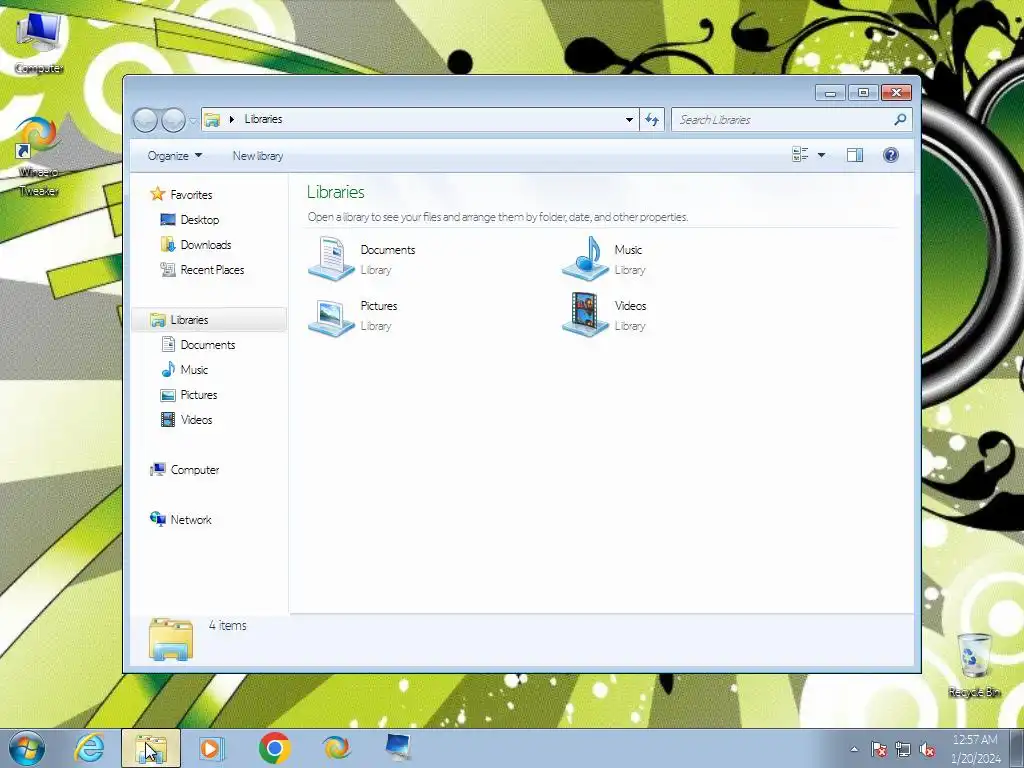Select the Recycle Bin desktop icon
The width and height of the screenshot is (1024, 768).
pos(974,665)
